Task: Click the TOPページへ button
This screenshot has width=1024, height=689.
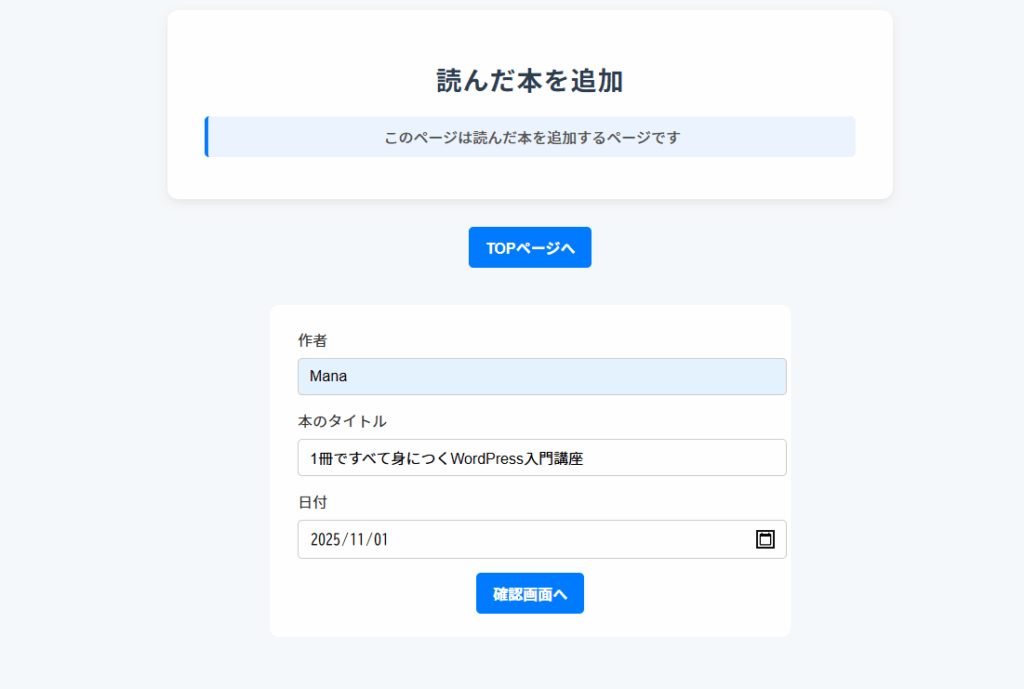Action: (x=530, y=248)
